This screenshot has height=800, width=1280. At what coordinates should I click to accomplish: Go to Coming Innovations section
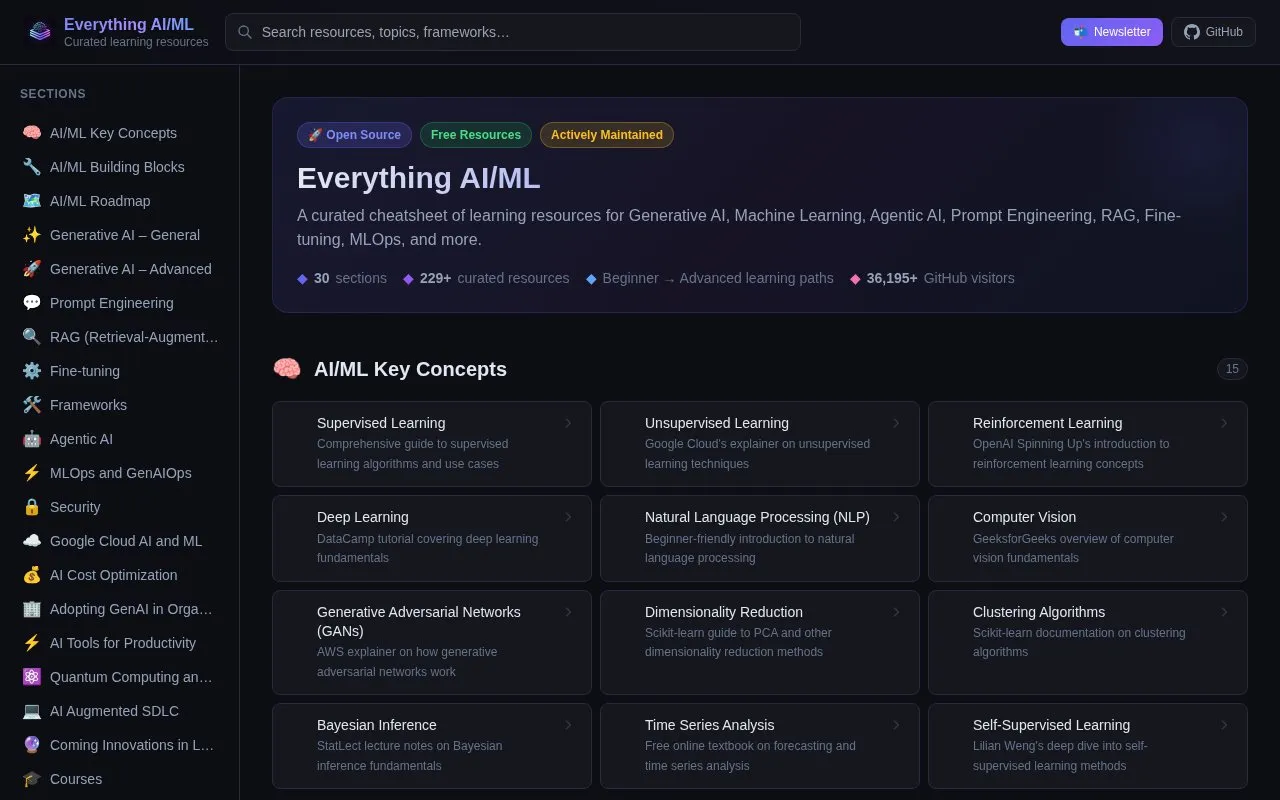click(120, 745)
